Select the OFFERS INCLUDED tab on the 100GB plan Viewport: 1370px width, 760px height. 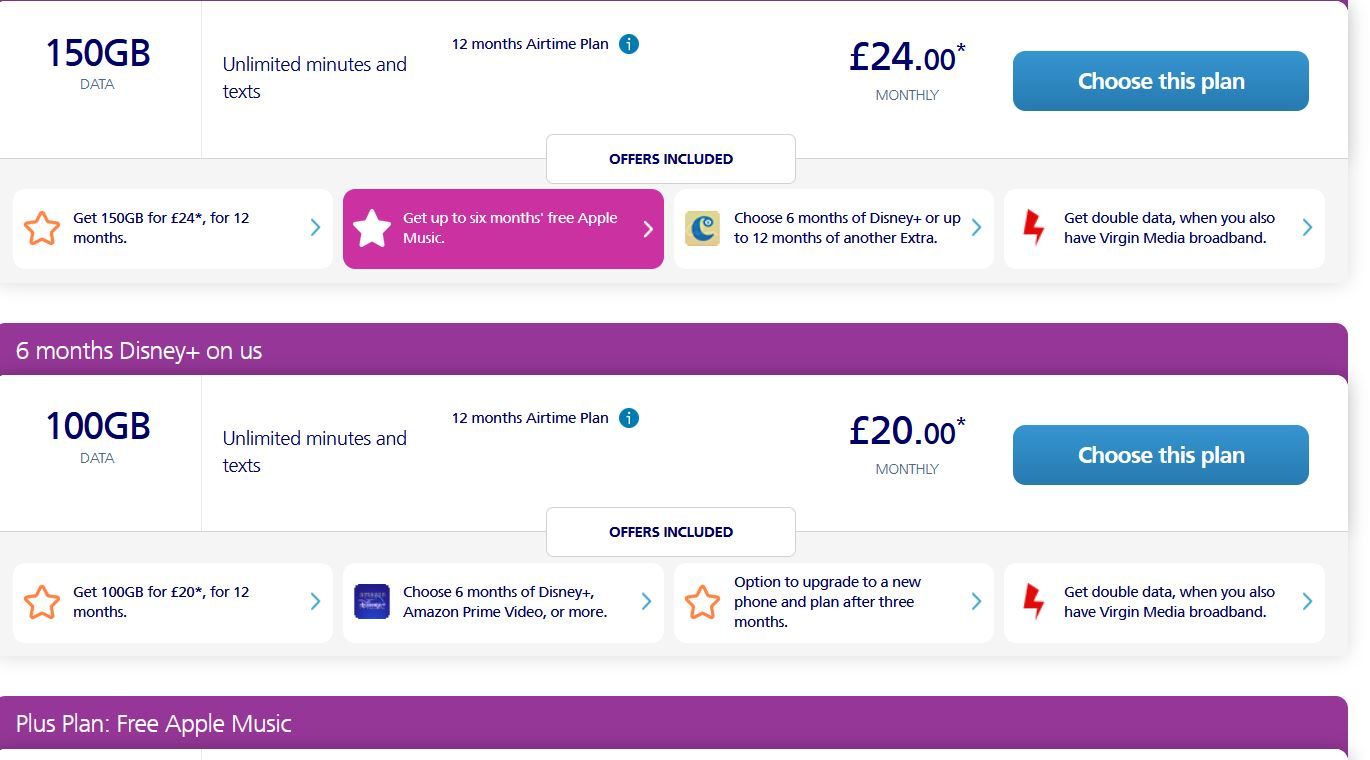point(670,532)
